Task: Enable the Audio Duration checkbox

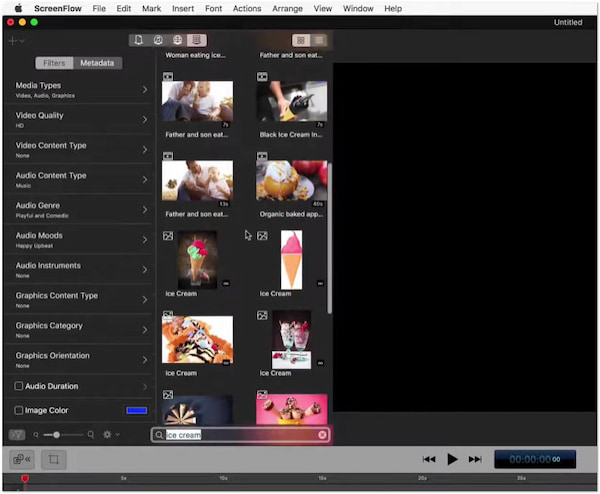Action: (18, 386)
